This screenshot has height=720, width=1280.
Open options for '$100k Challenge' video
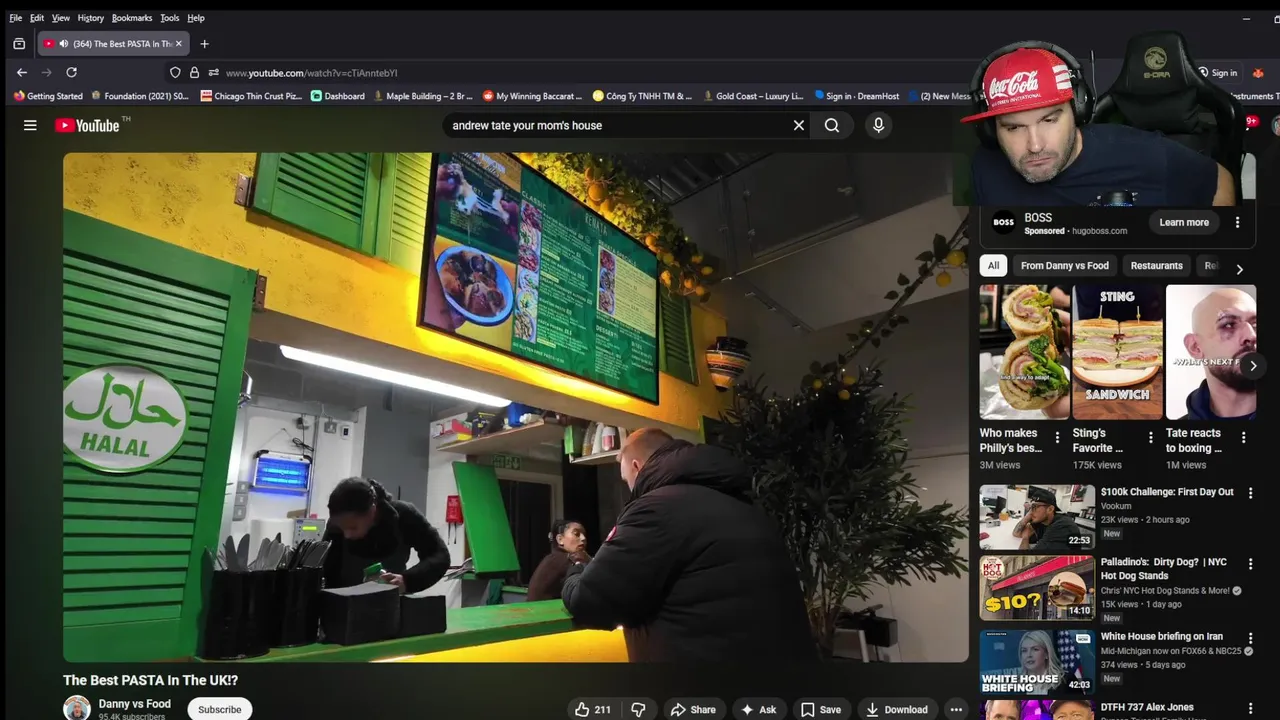[x=1250, y=493]
